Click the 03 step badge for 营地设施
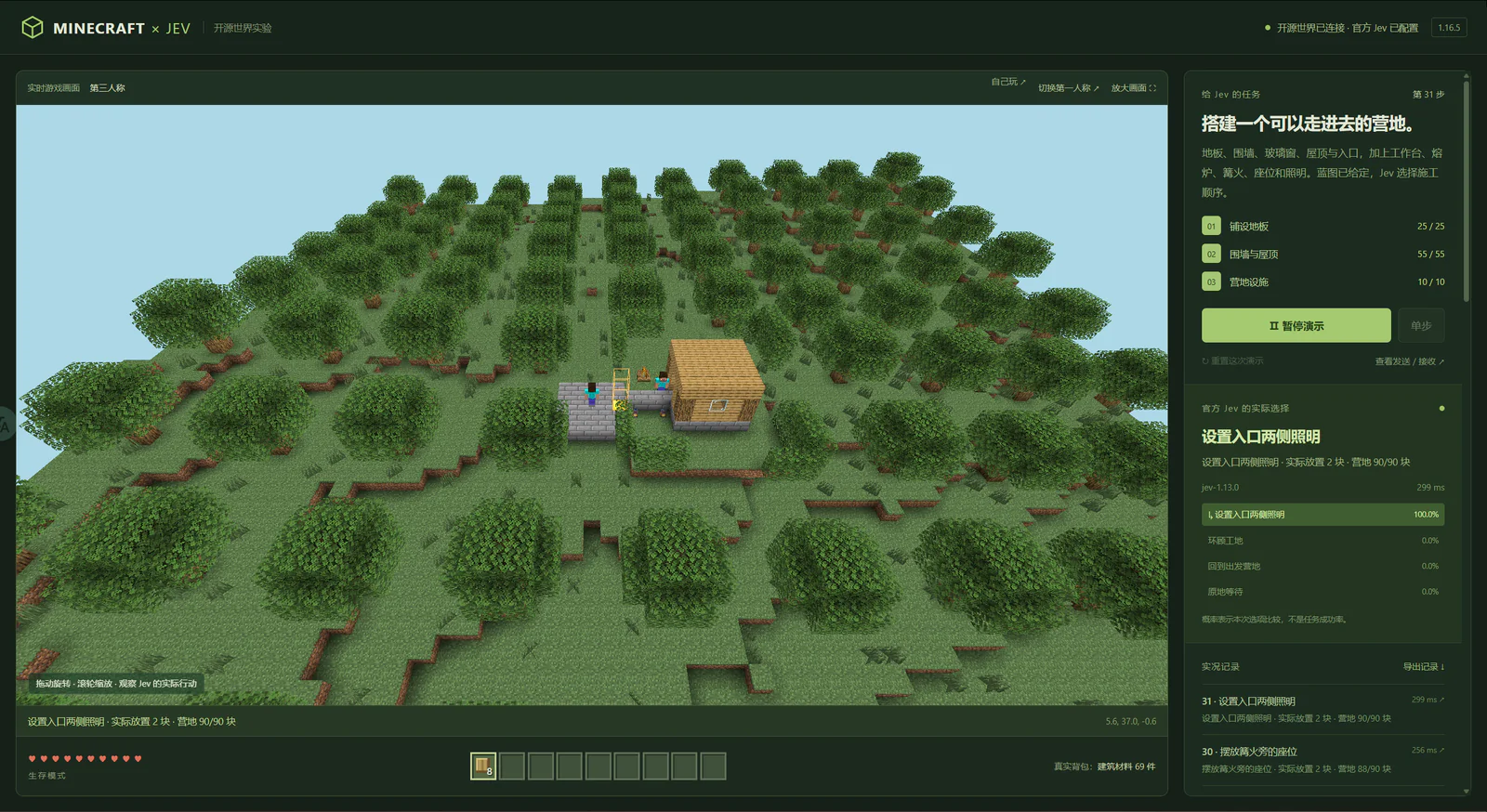 point(1211,282)
